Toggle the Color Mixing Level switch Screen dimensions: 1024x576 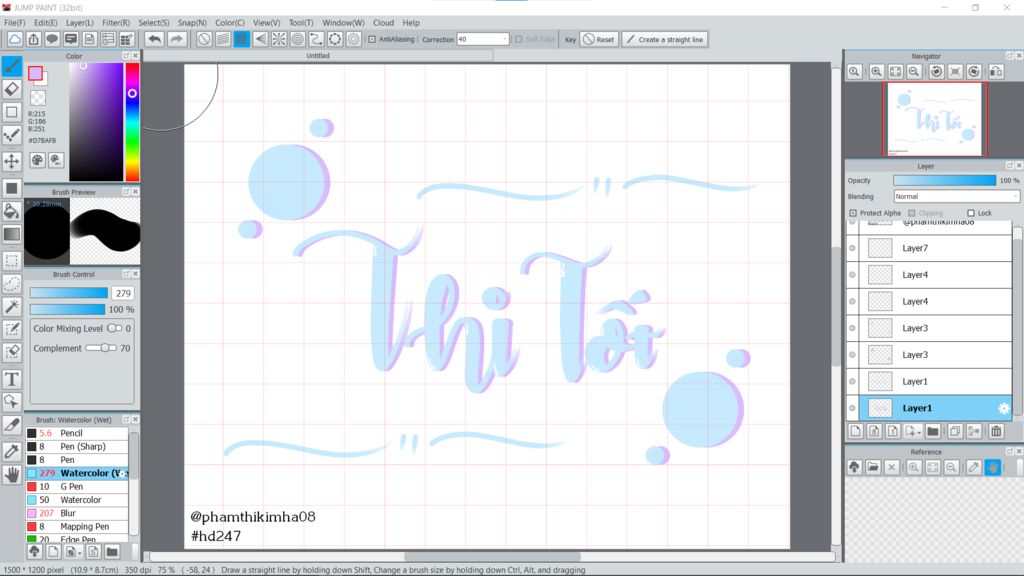(114, 328)
